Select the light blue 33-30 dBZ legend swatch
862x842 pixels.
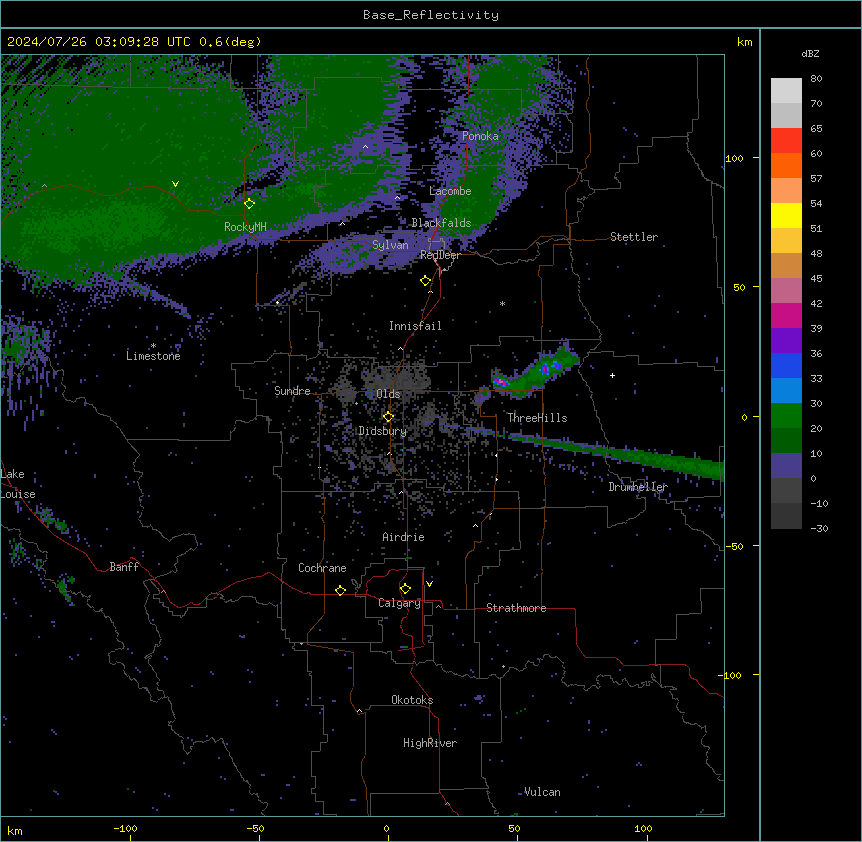(786, 390)
